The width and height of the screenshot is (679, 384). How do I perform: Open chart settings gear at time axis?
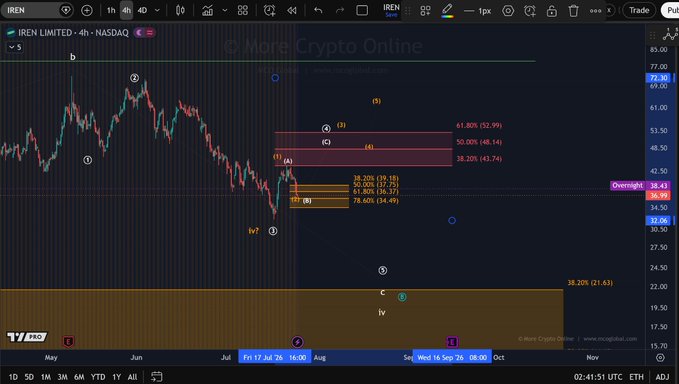[x=660, y=358]
